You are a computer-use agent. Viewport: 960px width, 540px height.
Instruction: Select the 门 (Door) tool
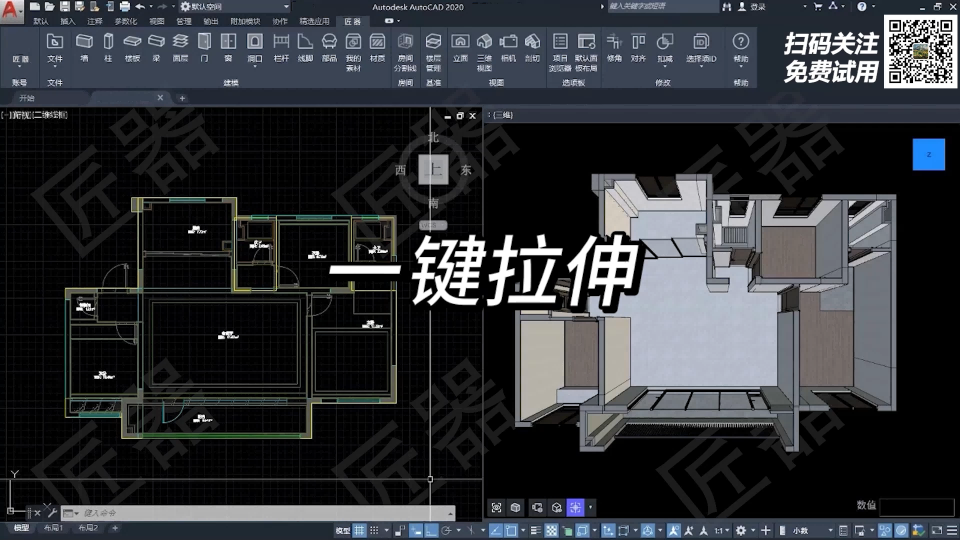click(204, 48)
